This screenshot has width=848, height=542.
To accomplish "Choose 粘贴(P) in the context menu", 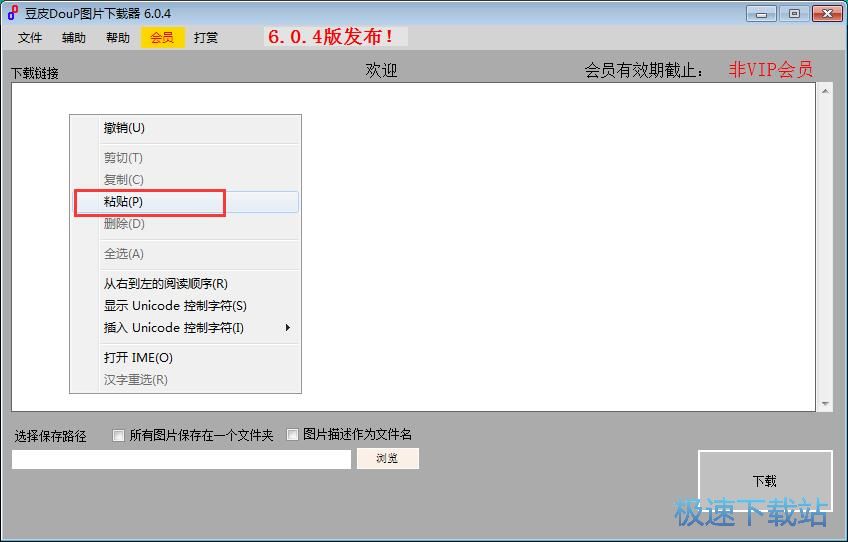I will tap(186, 202).
